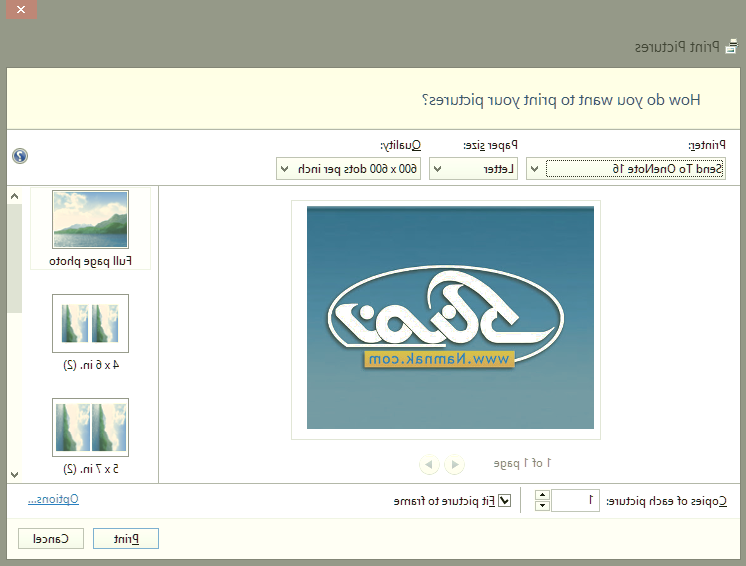746x566 pixels.
Task: Expand the Paper size Letter dropdown
Action: click(480, 169)
